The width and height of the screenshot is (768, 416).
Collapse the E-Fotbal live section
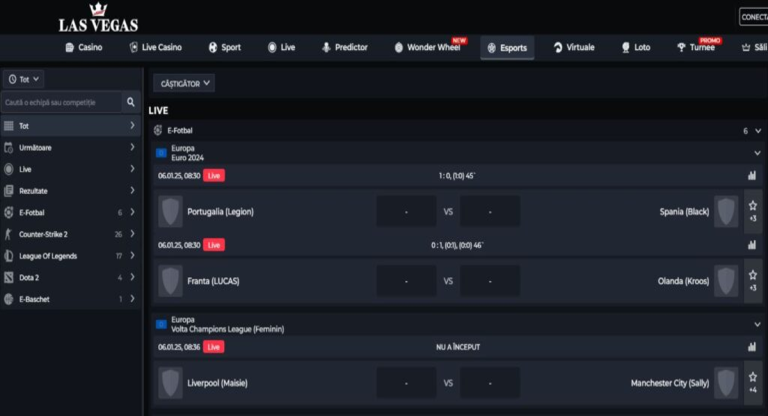[x=758, y=131]
